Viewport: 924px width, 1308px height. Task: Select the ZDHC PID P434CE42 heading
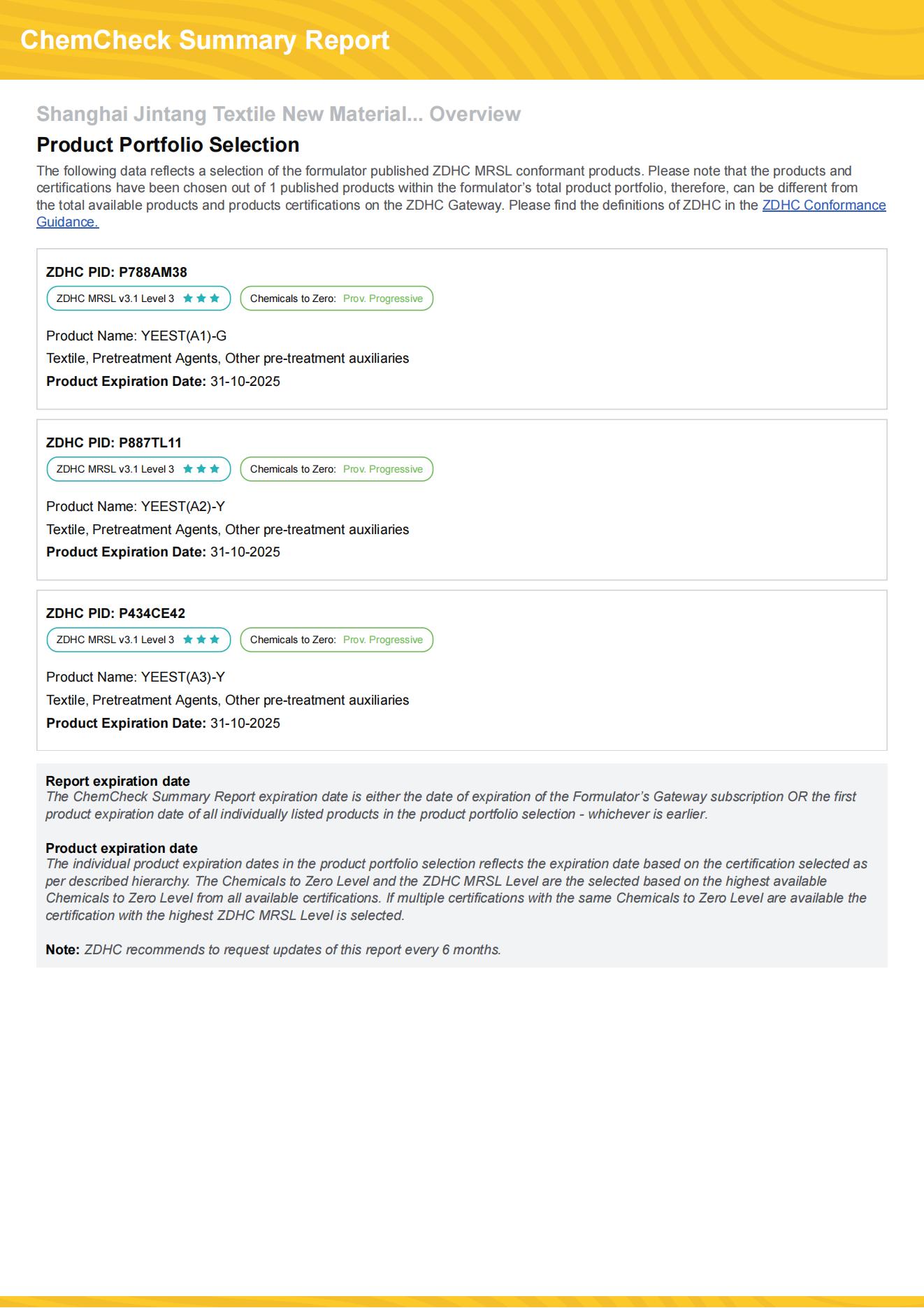click(116, 613)
